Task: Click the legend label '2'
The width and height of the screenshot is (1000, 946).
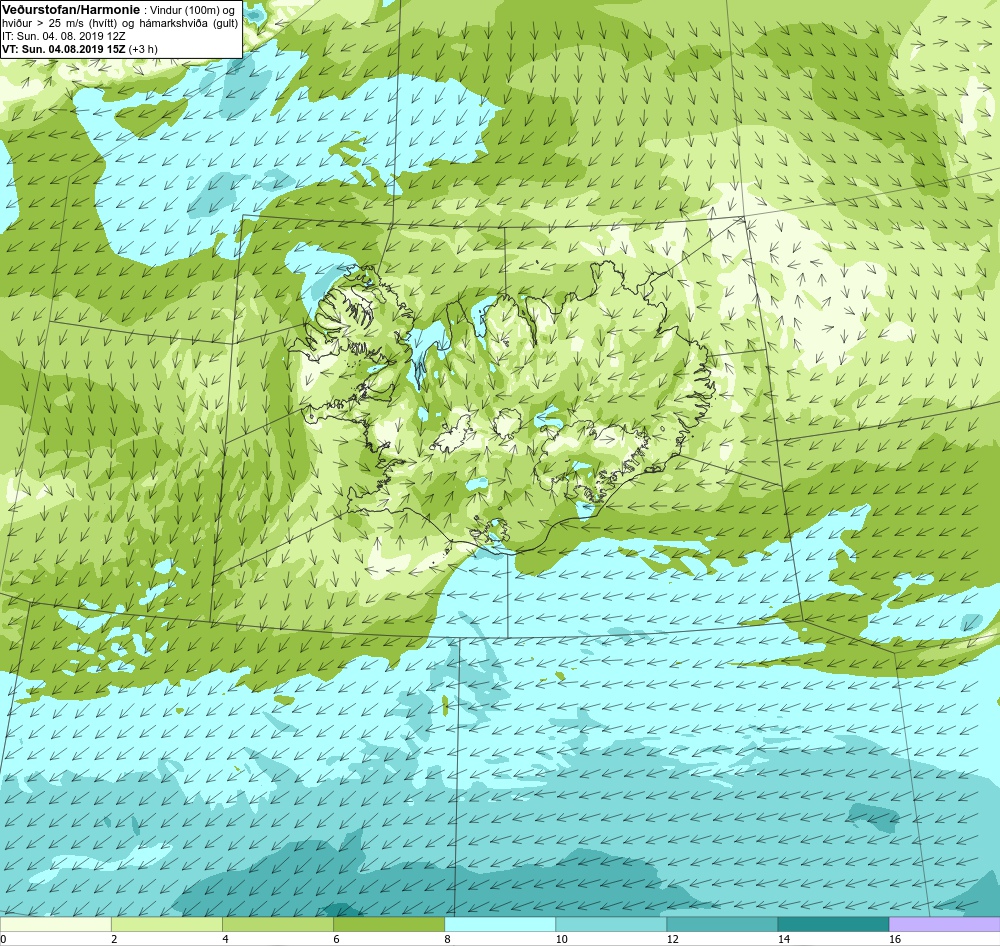Action: point(114,939)
